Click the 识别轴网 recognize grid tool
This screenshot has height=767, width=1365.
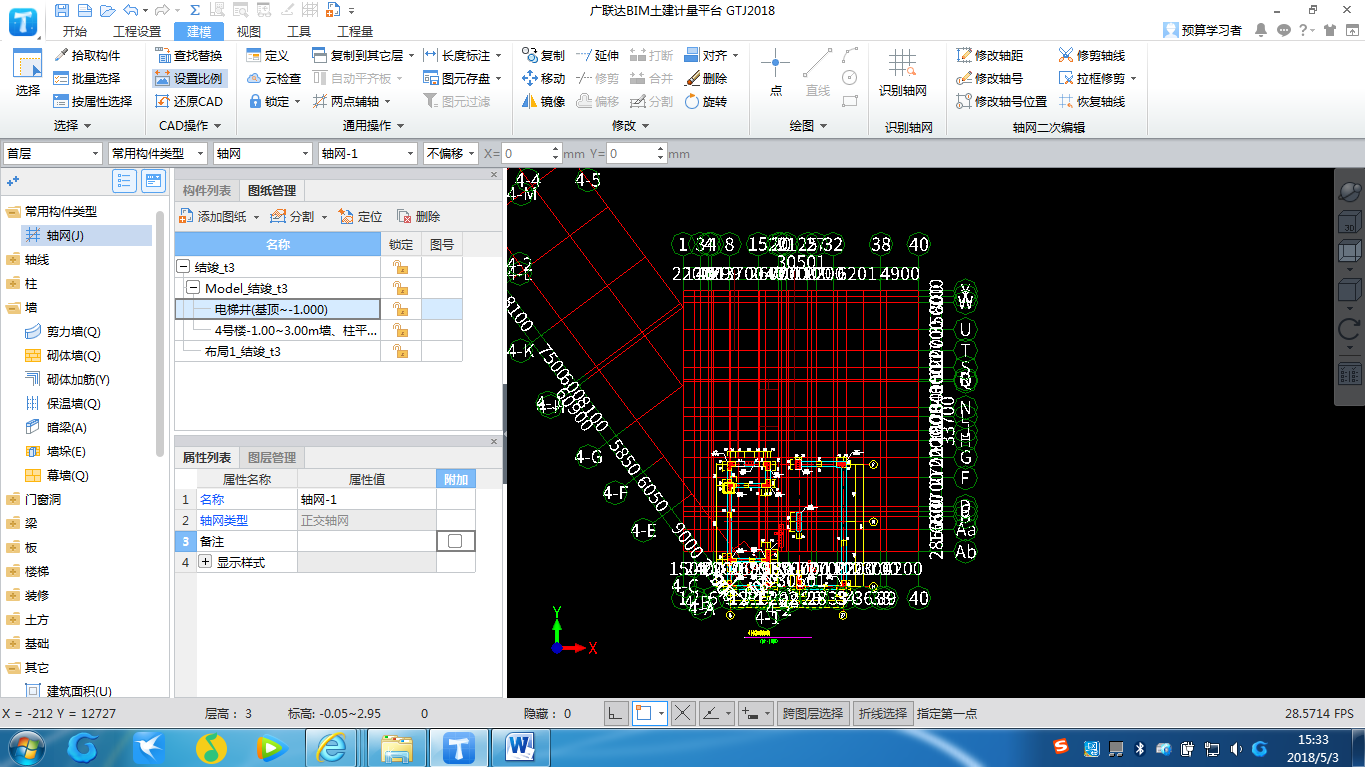(902, 73)
